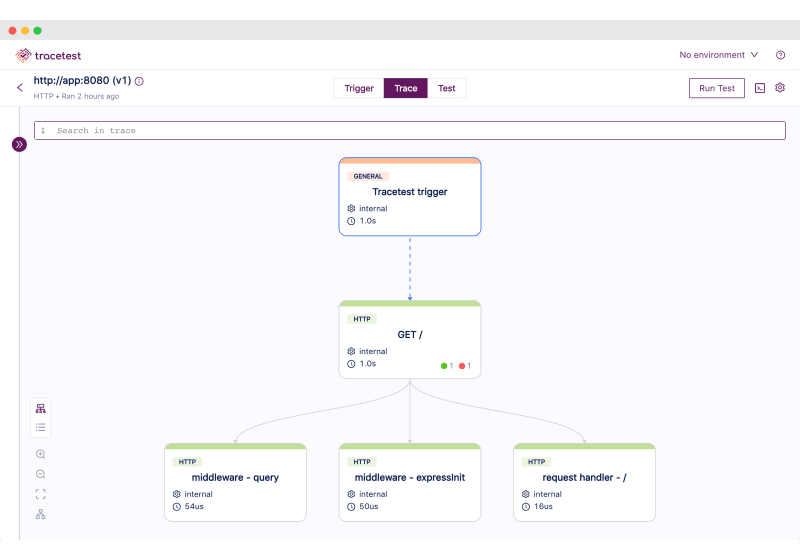This screenshot has width=800, height=560.
Task: Switch to timeline list view icon
Action: (41, 427)
